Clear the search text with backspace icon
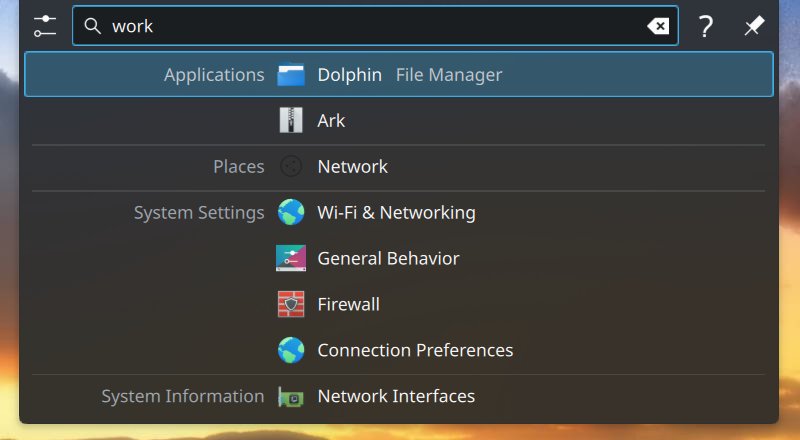The image size is (800, 440). pos(658,27)
